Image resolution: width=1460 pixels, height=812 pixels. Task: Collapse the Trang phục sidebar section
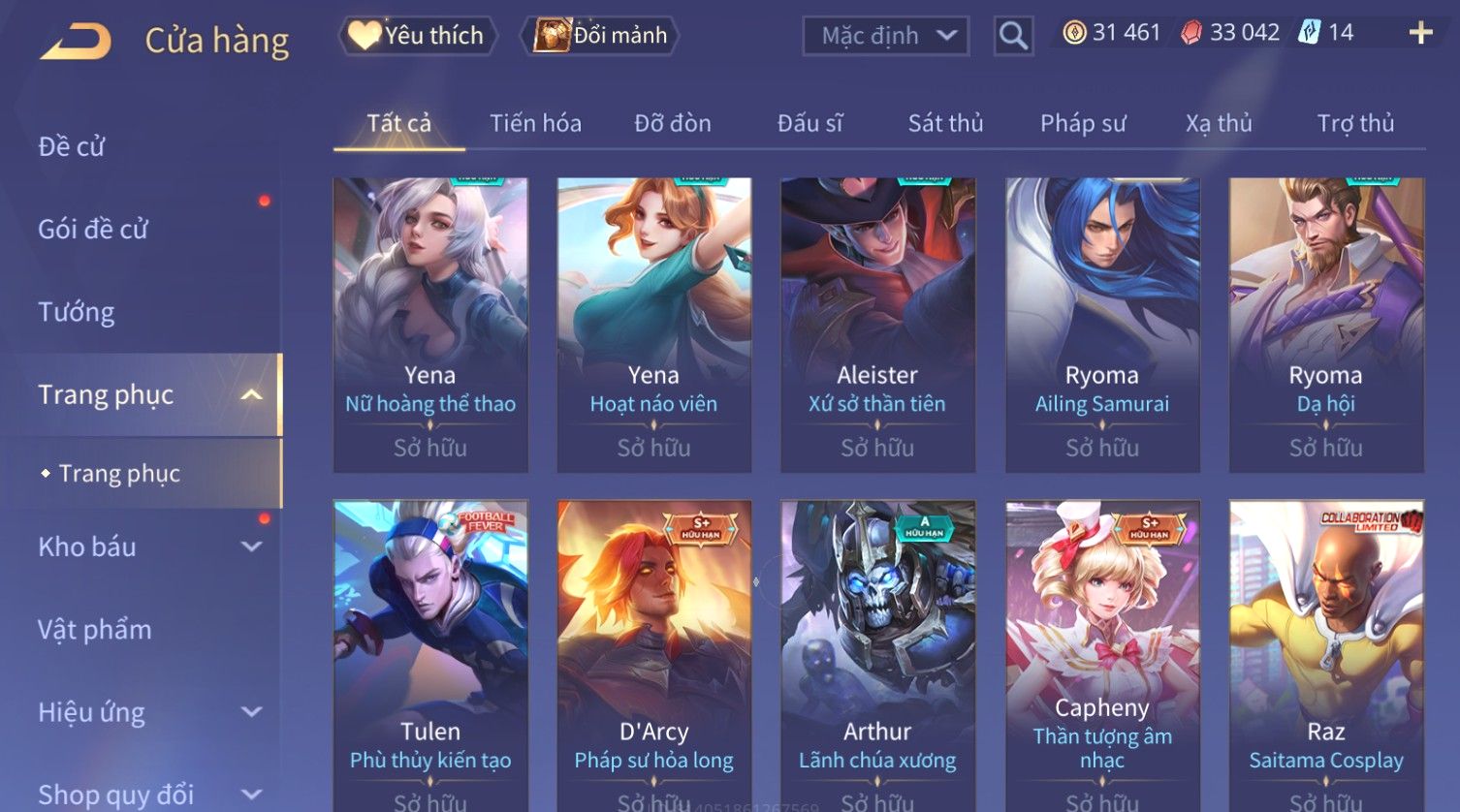[251, 395]
